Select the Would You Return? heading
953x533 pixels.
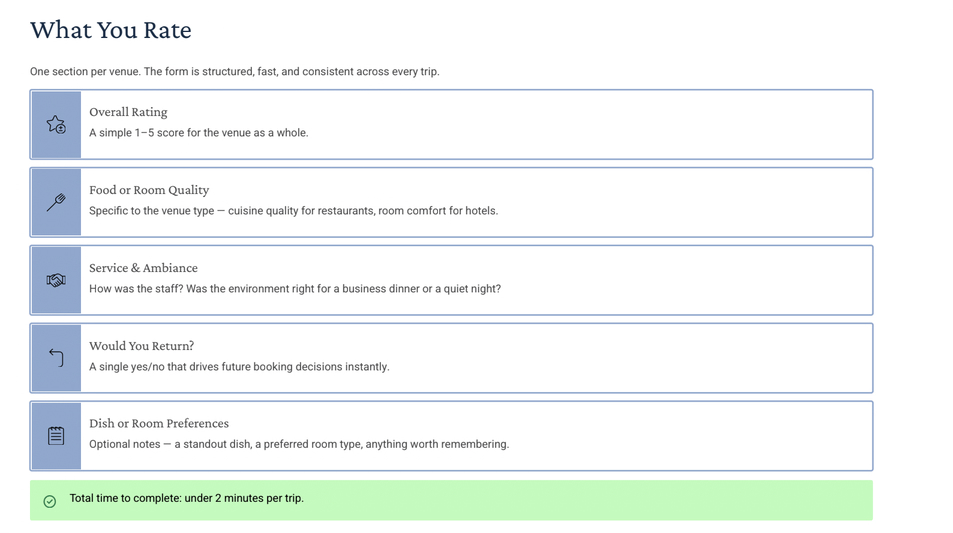coord(142,345)
